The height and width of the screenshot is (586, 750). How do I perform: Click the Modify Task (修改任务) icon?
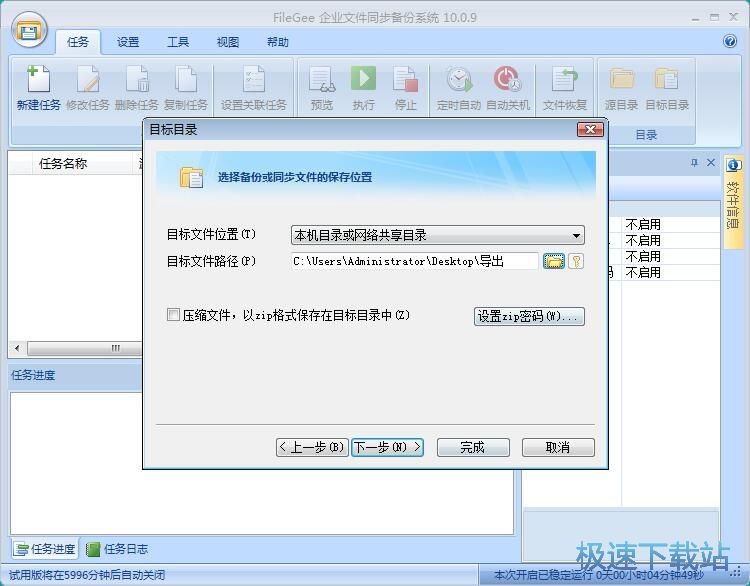point(88,79)
